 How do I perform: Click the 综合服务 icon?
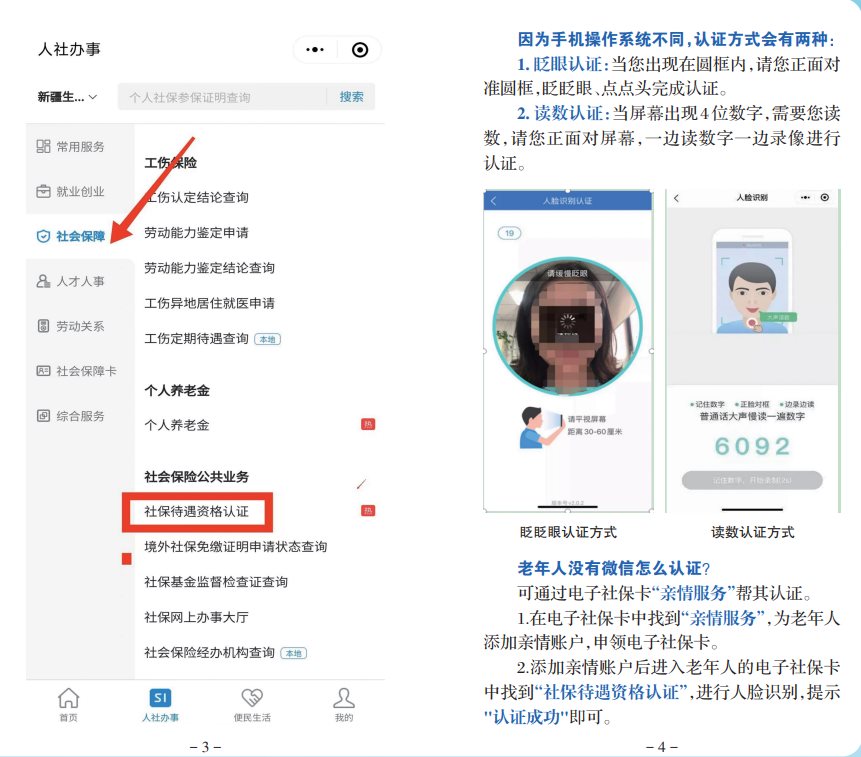click(x=43, y=416)
